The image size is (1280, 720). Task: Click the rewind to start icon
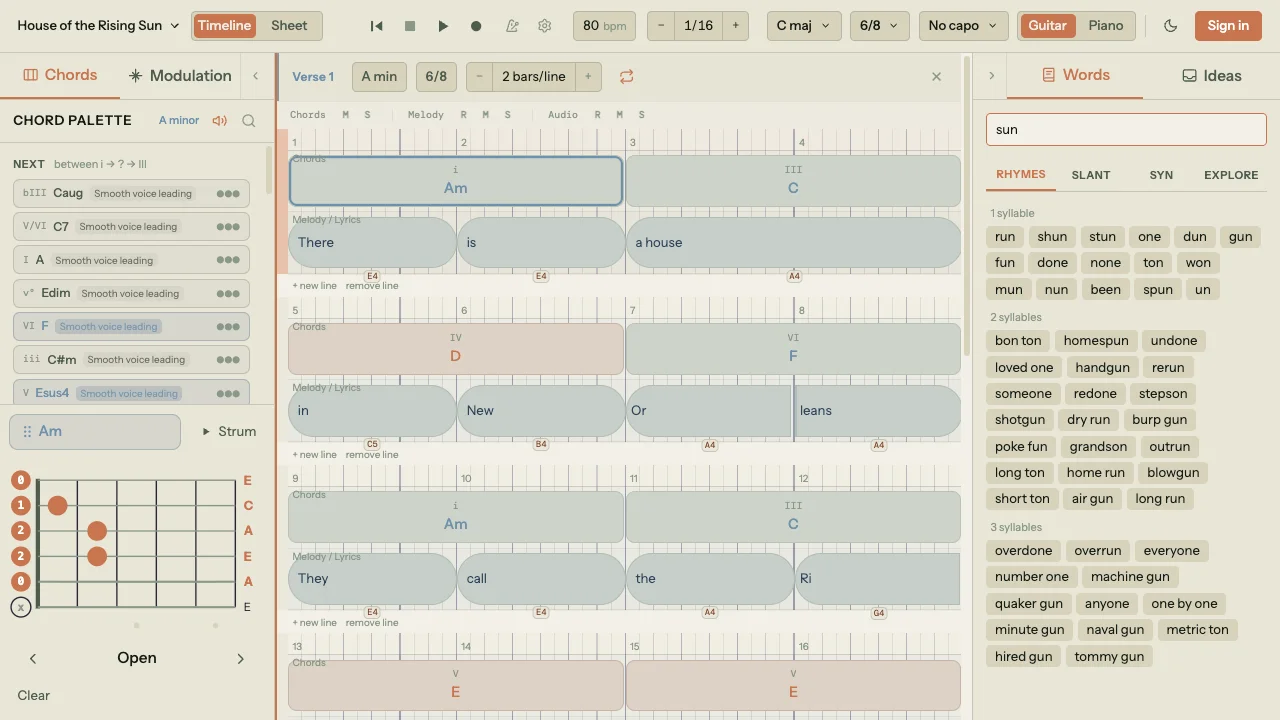click(376, 25)
